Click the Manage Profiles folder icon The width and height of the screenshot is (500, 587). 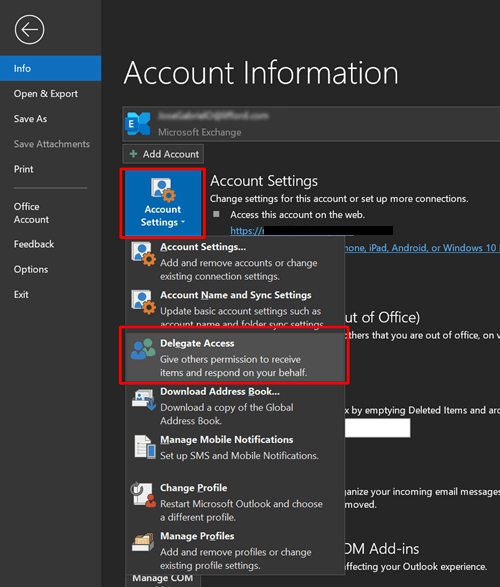tap(143, 542)
